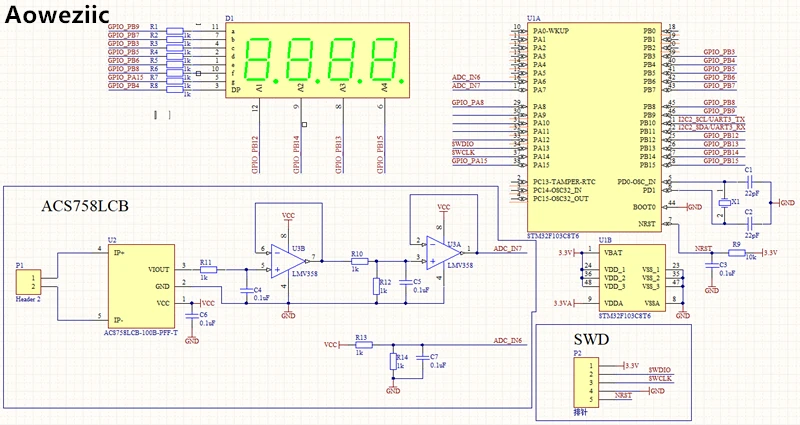This screenshot has width=800, height=425.
Task: Click the ADC_IN7 net label at op-amp output
Action: (x=508, y=249)
